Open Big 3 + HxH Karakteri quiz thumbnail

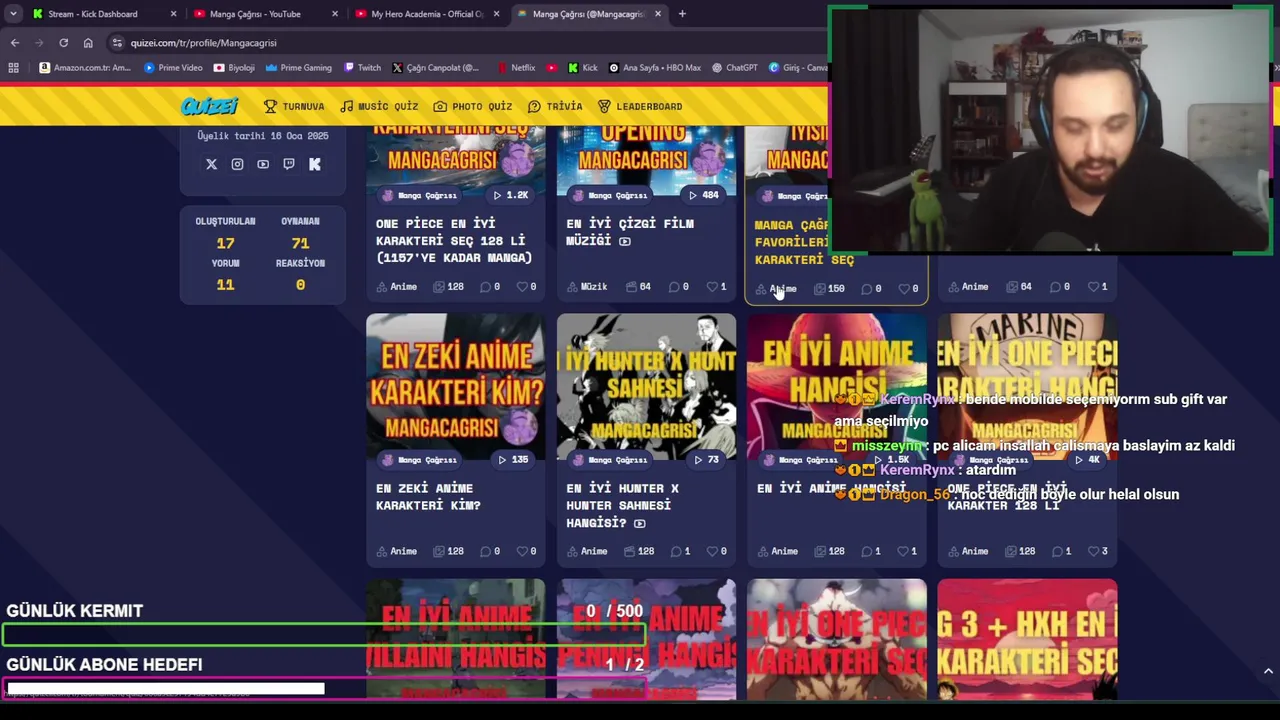pos(1027,639)
